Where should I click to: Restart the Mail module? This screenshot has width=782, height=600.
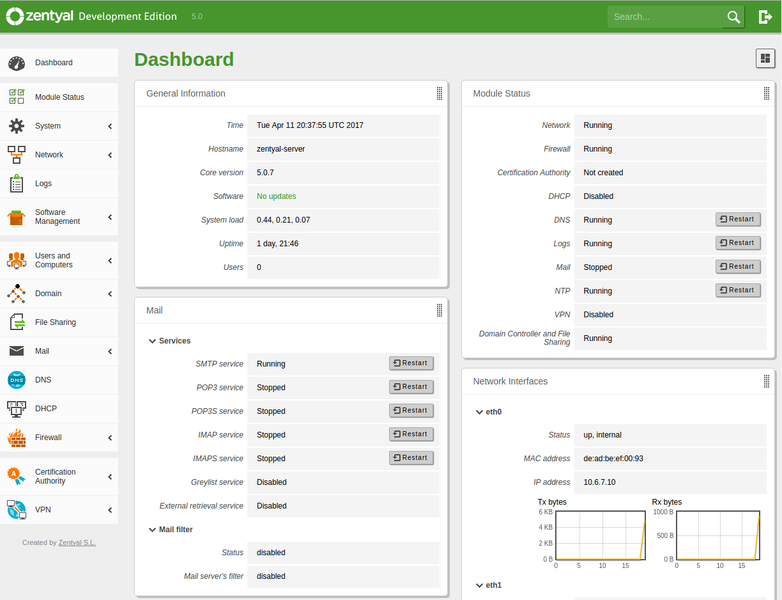pyautogui.click(x=738, y=267)
